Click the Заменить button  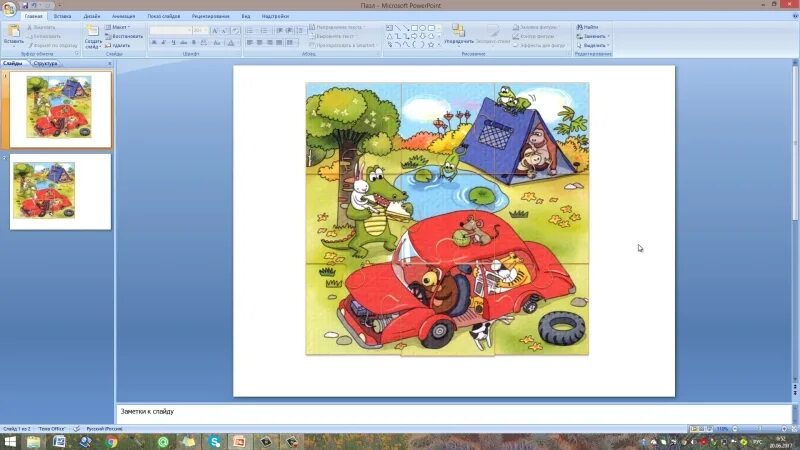pyautogui.click(x=591, y=36)
